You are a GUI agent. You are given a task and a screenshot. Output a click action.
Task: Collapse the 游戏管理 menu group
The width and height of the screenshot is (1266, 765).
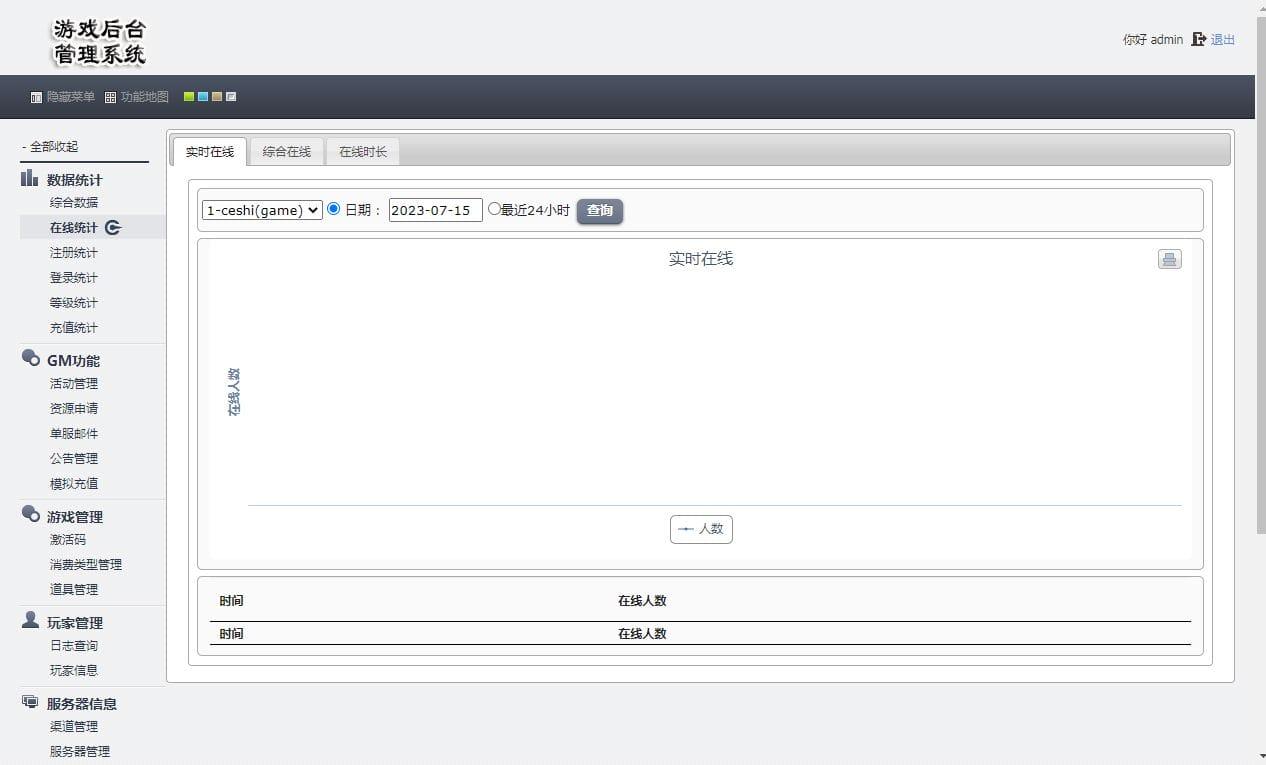click(75, 517)
